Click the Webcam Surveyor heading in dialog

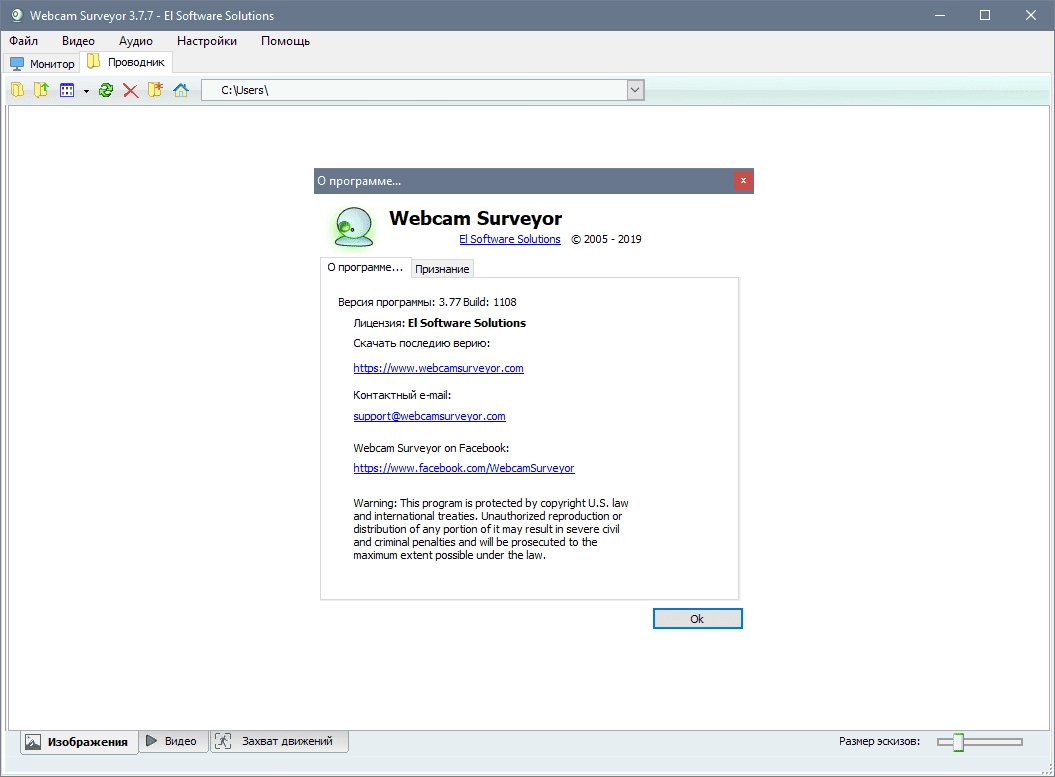476,218
